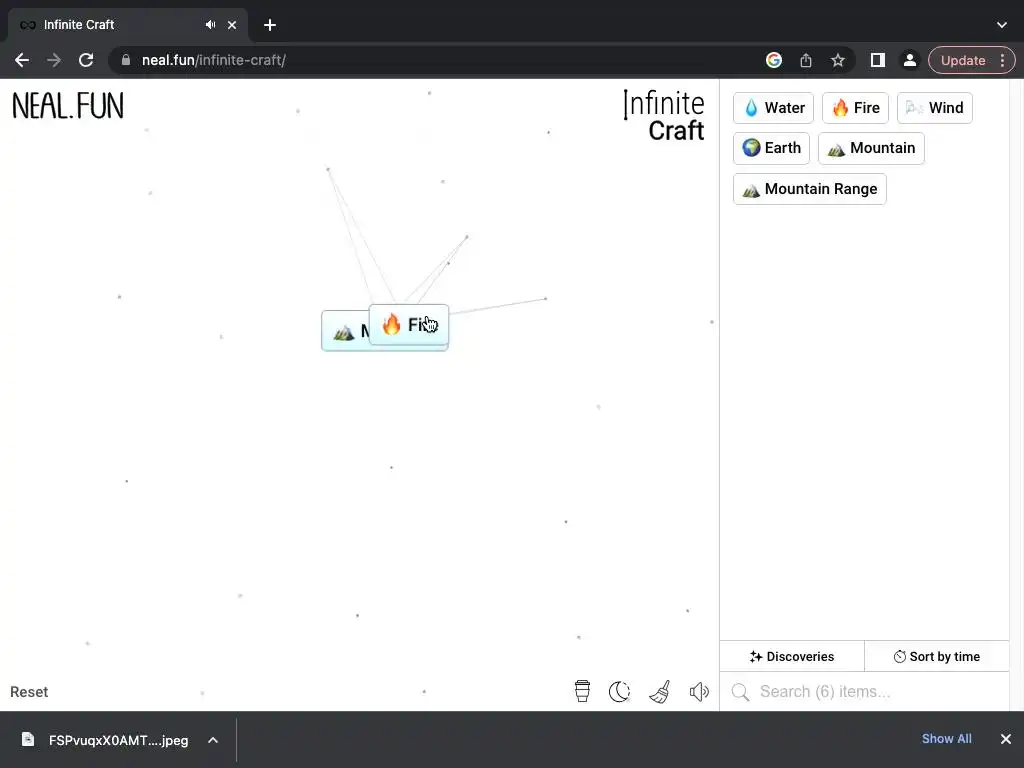1024x768 pixels.
Task: Select the Infinite Craft tab
Action: [x=127, y=25]
